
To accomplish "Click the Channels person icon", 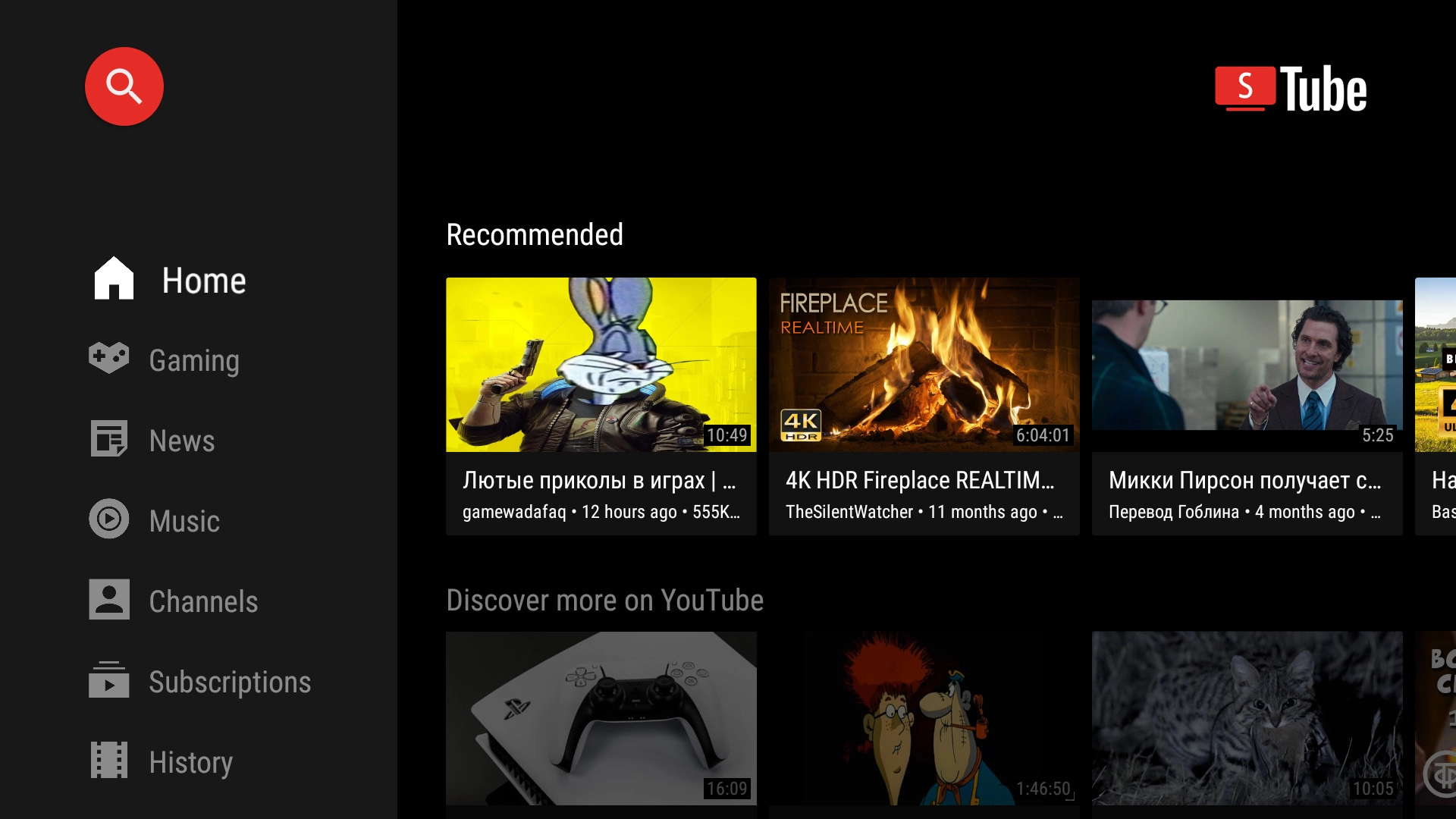I will click(x=108, y=601).
